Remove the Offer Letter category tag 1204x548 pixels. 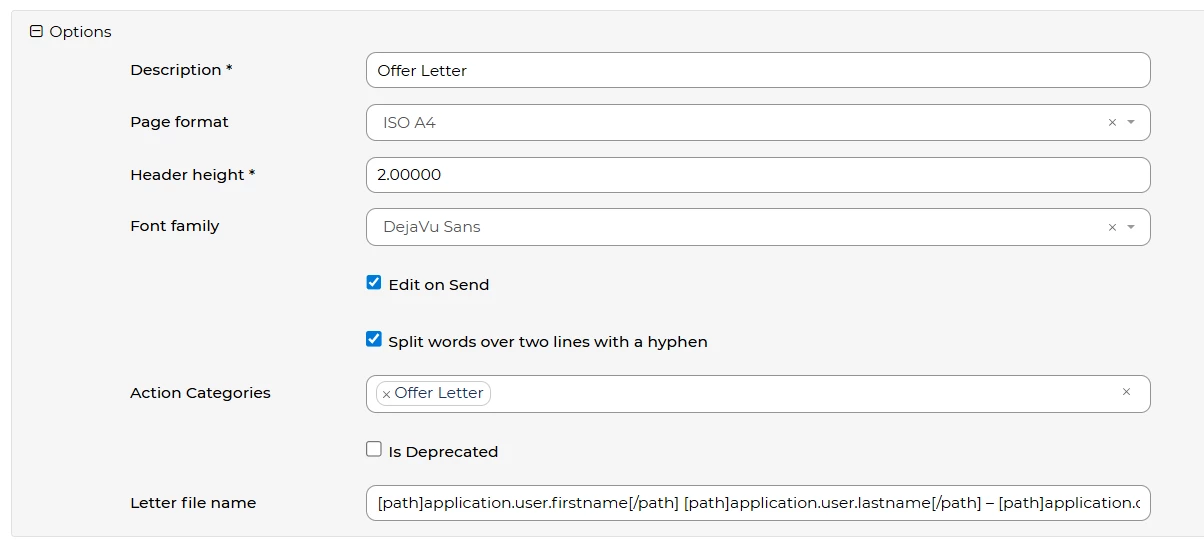(x=386, y=394)
